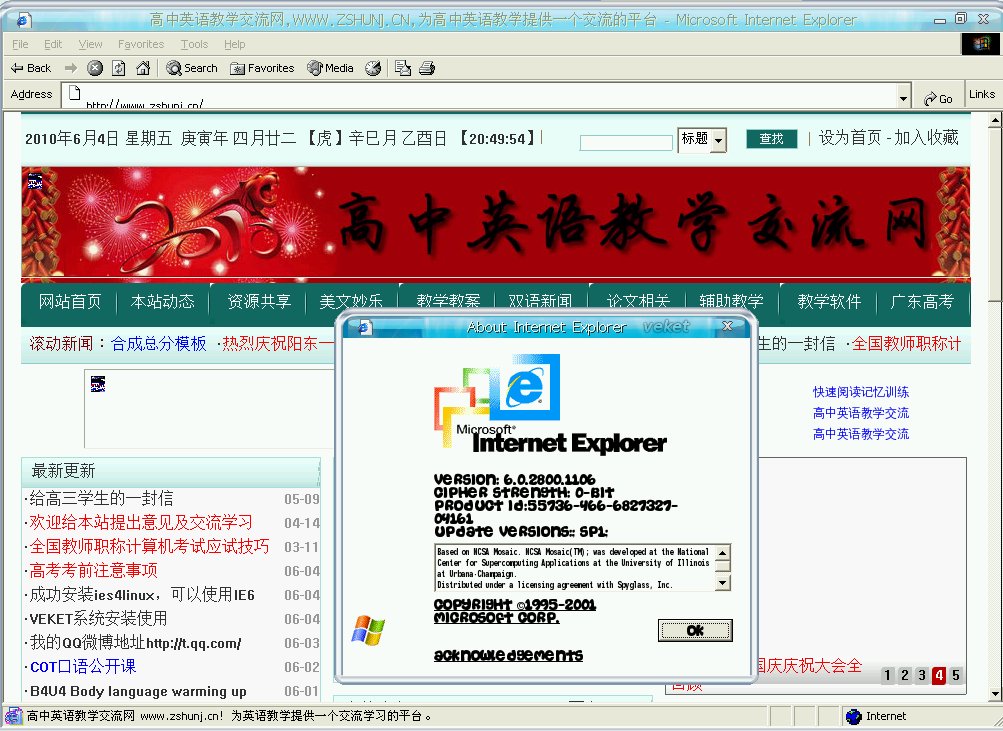The image size is (1003, 731).
Task: Expand the address bar dropdown arrow
Action: point(903,98)
